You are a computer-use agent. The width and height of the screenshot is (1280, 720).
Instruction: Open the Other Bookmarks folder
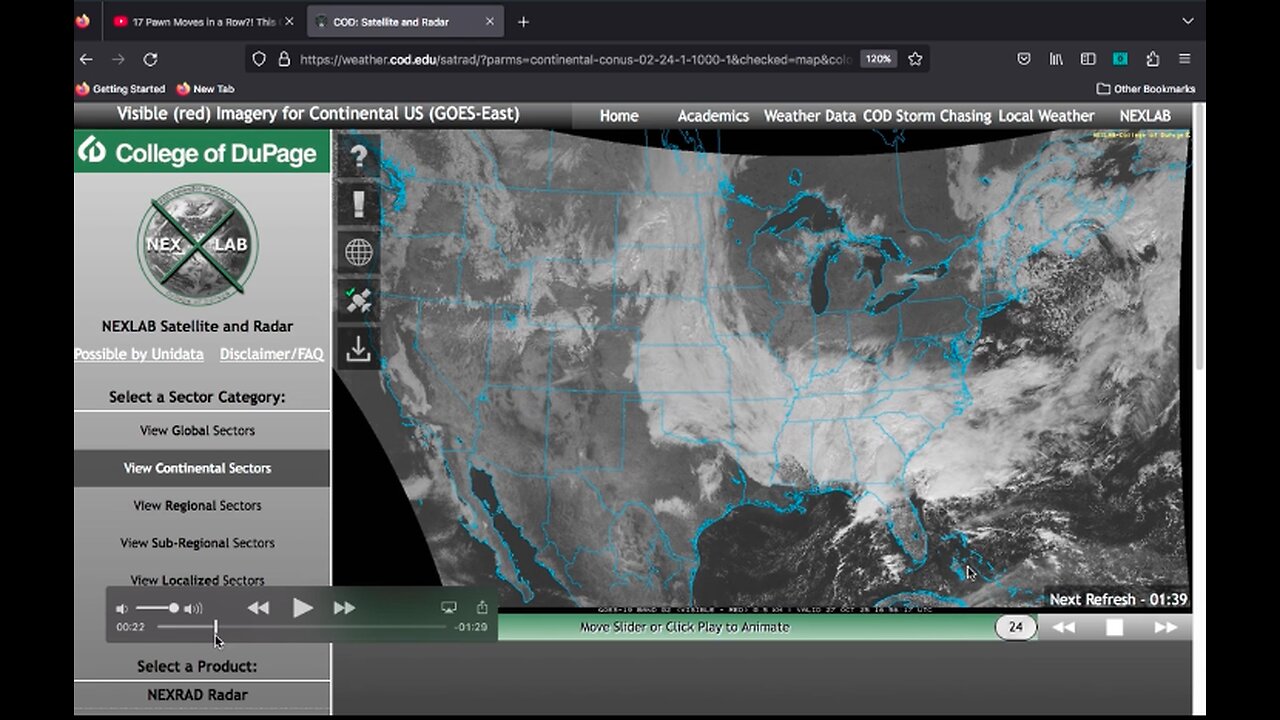point(1146,89)
